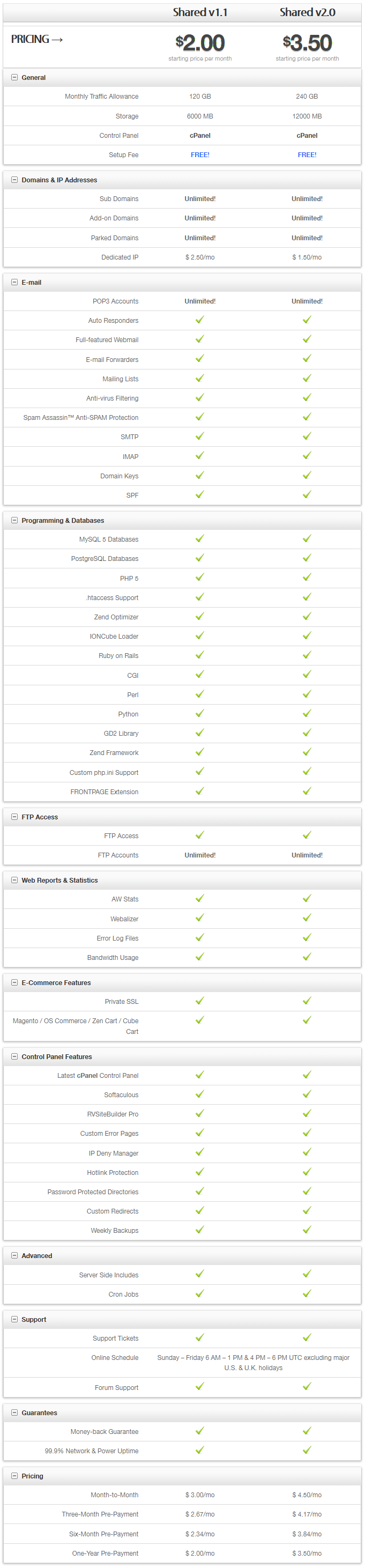This screenshot has width=365, height=1568.
Task: Click Shared v2.0 checkmark for Weekly Backups
Action: click(307, 1230)
